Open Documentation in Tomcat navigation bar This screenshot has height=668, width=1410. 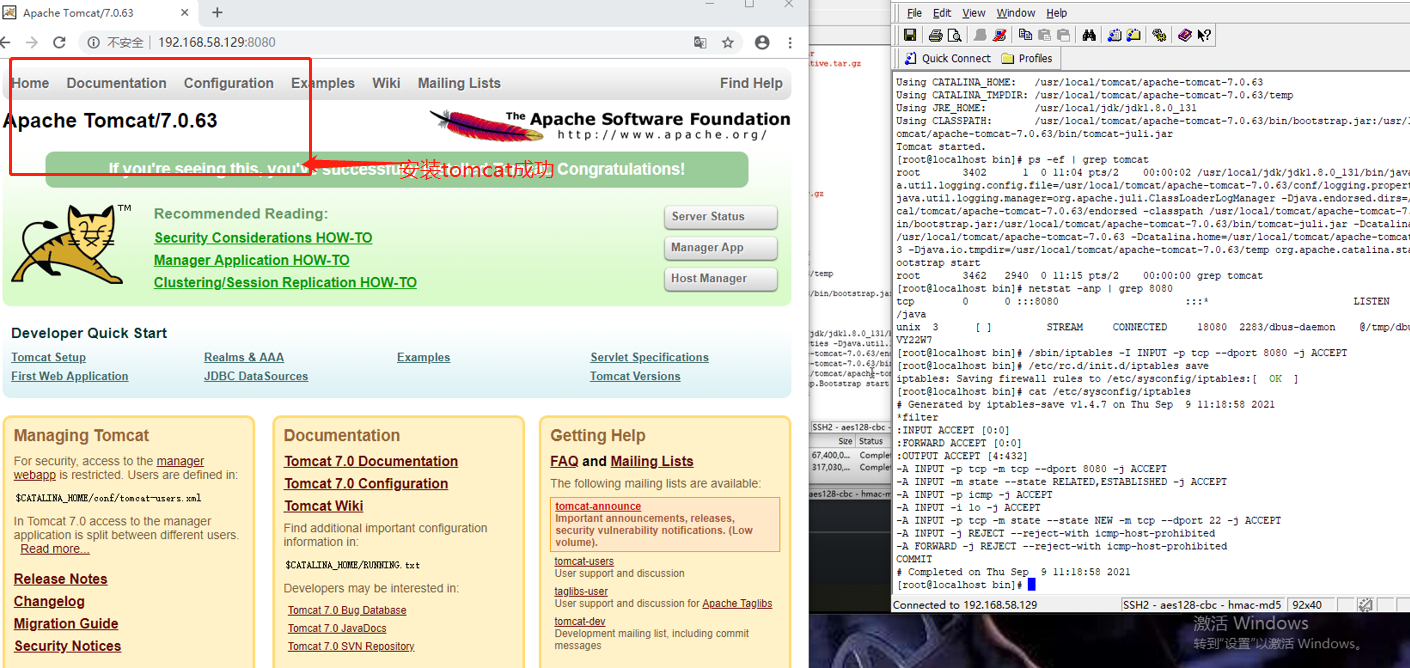(116, 83)
